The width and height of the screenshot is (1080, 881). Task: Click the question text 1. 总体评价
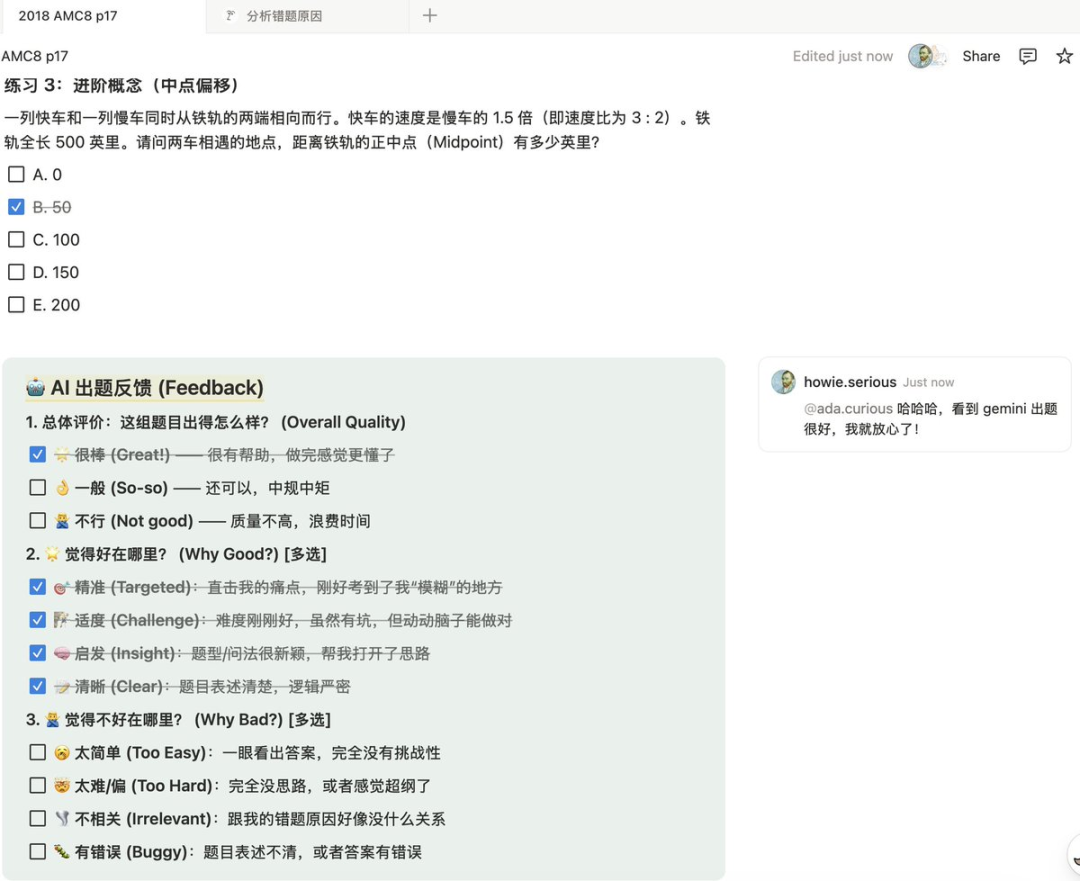click(215, 422)
